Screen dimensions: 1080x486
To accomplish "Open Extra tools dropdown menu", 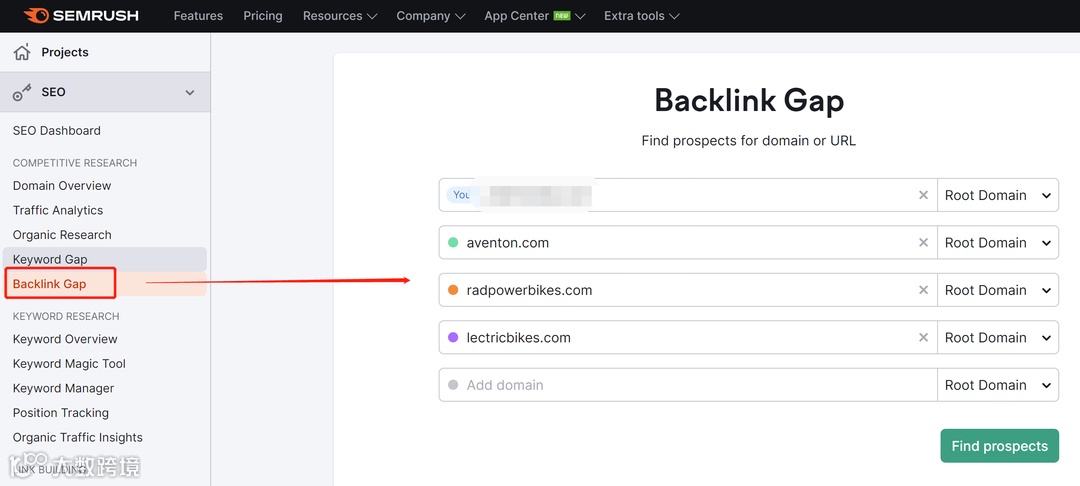I will (x=641, y=15).
